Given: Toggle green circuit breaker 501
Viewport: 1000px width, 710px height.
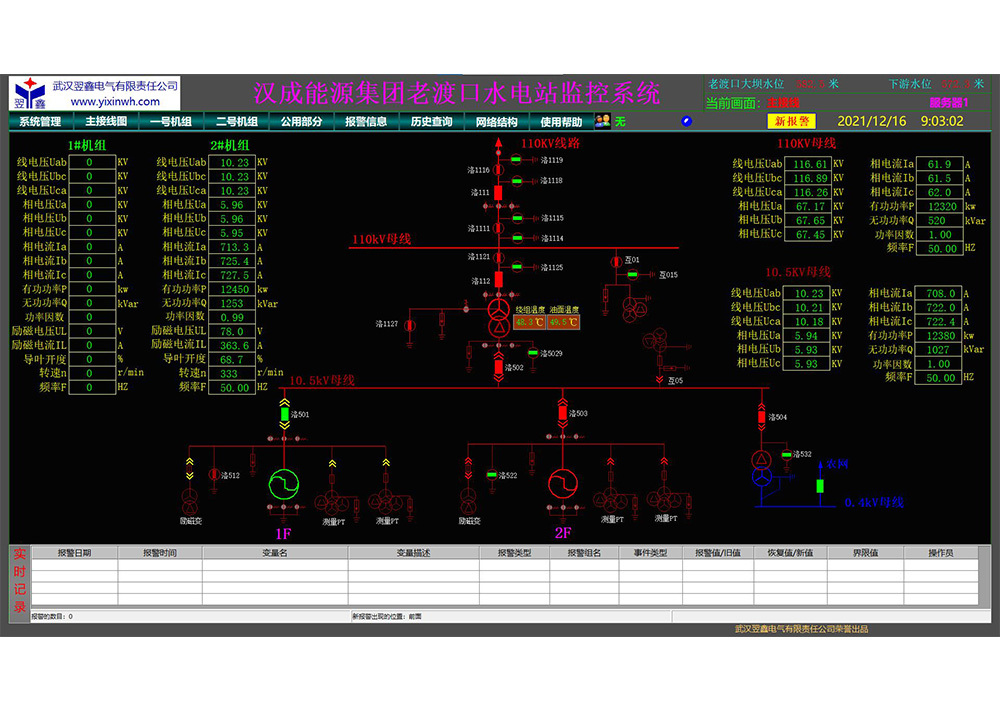Looking at the screenshot, I should (284, 414).
